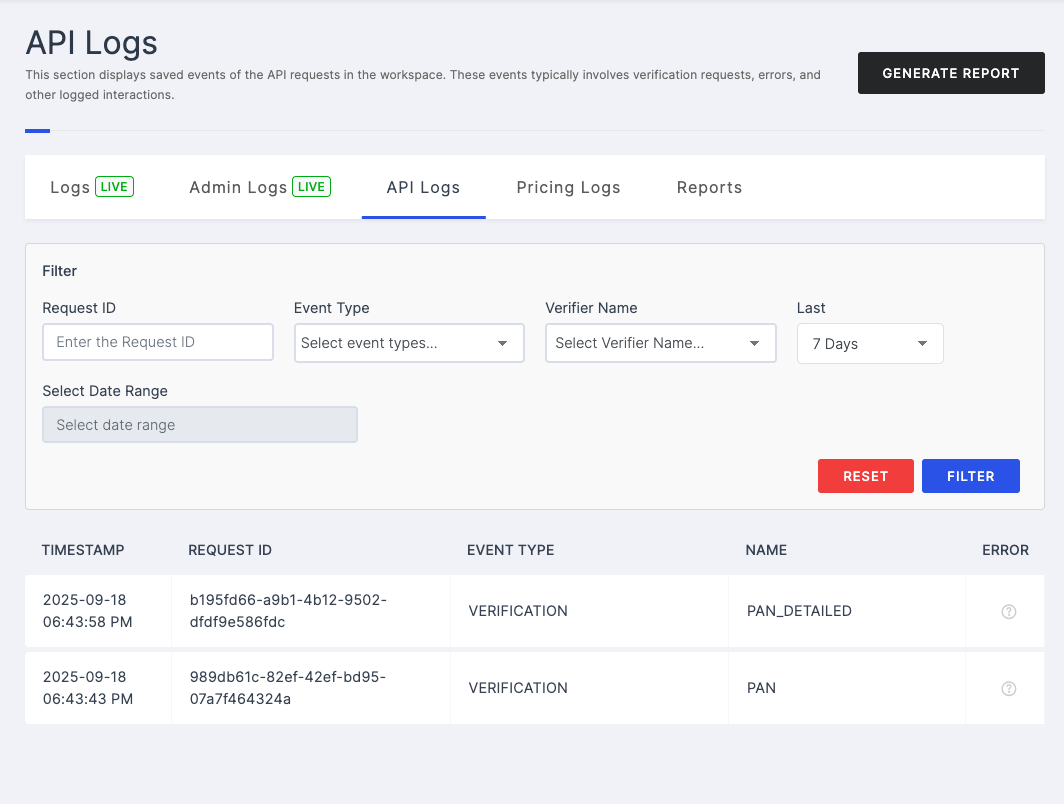The height and width of the screenshot is (804, 1064).
Task: Open the Event Type dropdown
Action: tap(409, 343)
